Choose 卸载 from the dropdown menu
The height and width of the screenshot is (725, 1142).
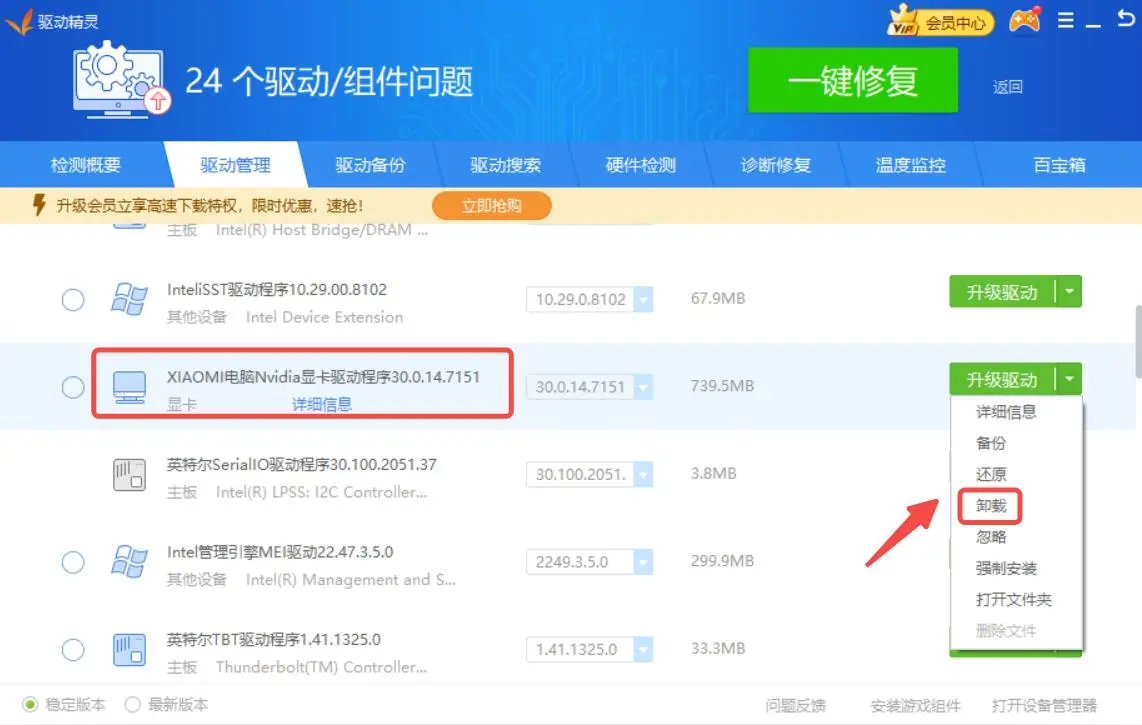(x=991, y=506)
